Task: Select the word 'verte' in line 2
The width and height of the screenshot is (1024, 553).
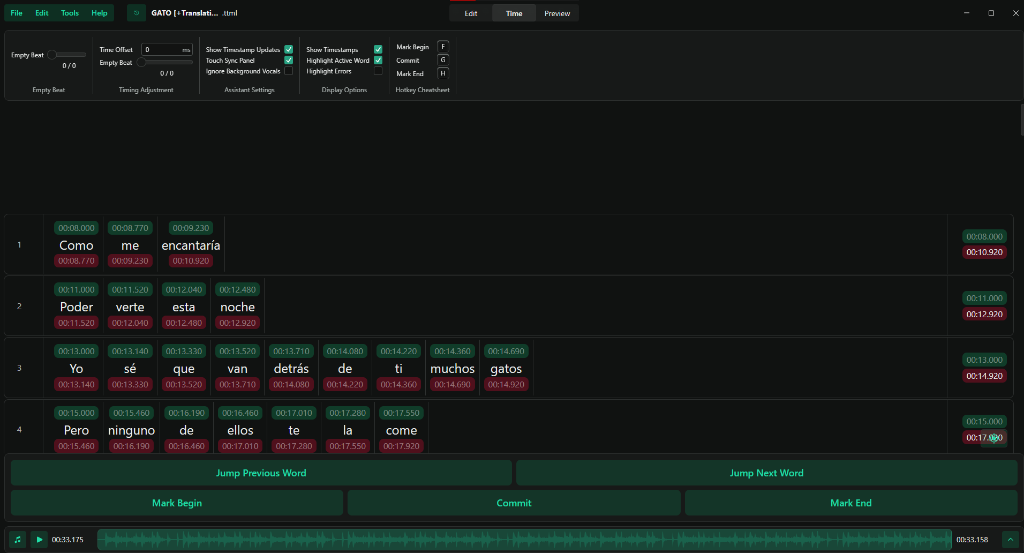Action: pyautogui.click(x=130, y=307)
